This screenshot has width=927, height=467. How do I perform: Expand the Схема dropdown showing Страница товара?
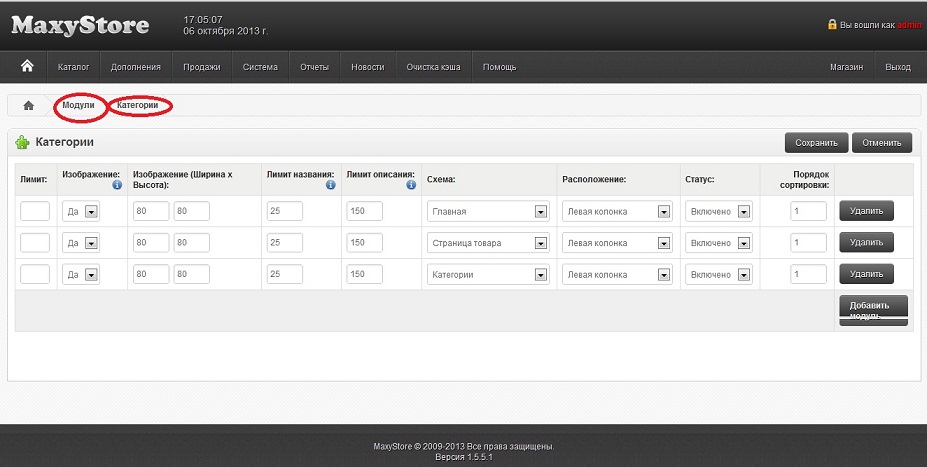click(x=488, y=243)
